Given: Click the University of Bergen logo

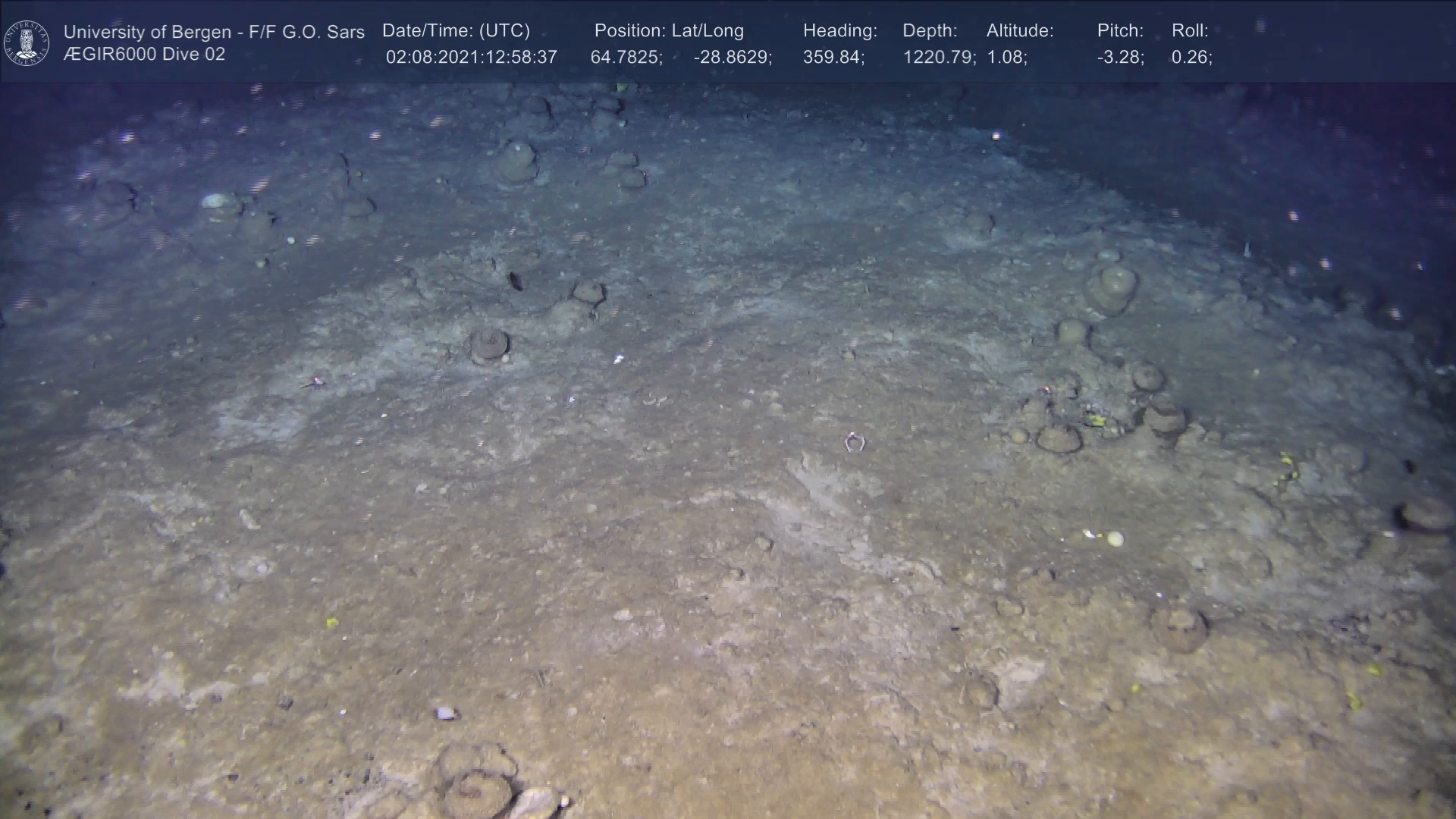Looking at the screenshot, I should coord(27,42).
